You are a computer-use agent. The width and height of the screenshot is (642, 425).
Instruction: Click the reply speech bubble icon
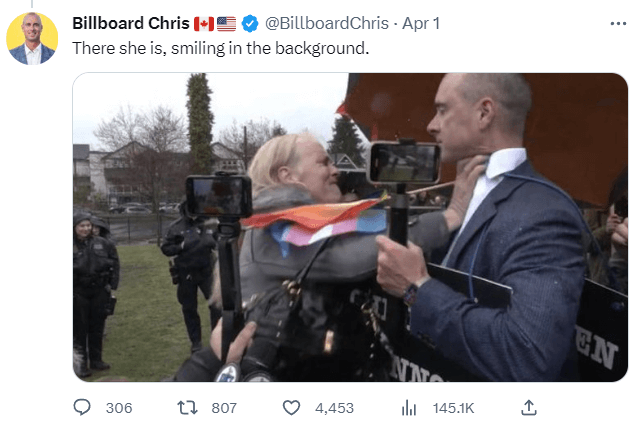pyautogui.click(x=82, y=407)
